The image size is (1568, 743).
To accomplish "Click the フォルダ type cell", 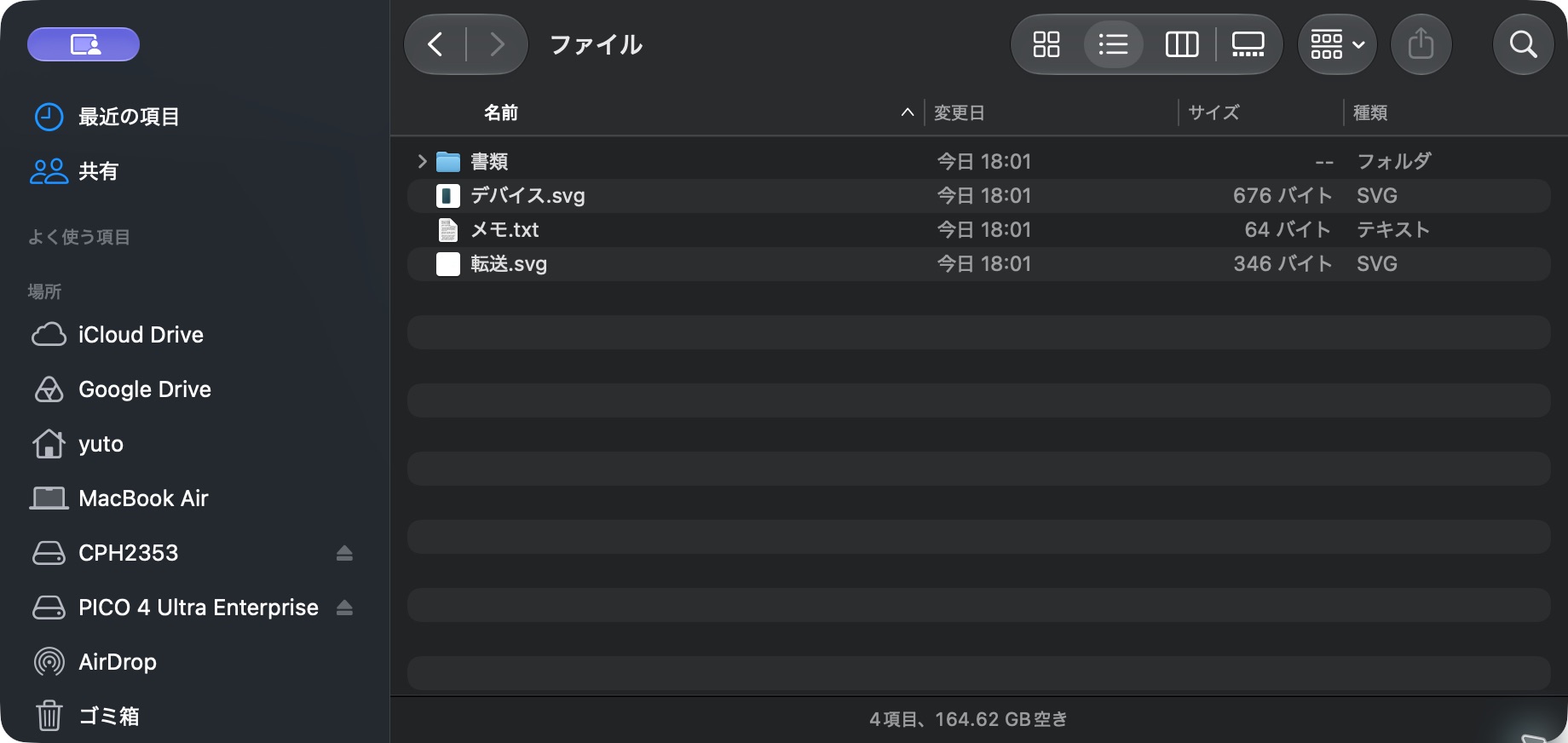I will 1393,161.
